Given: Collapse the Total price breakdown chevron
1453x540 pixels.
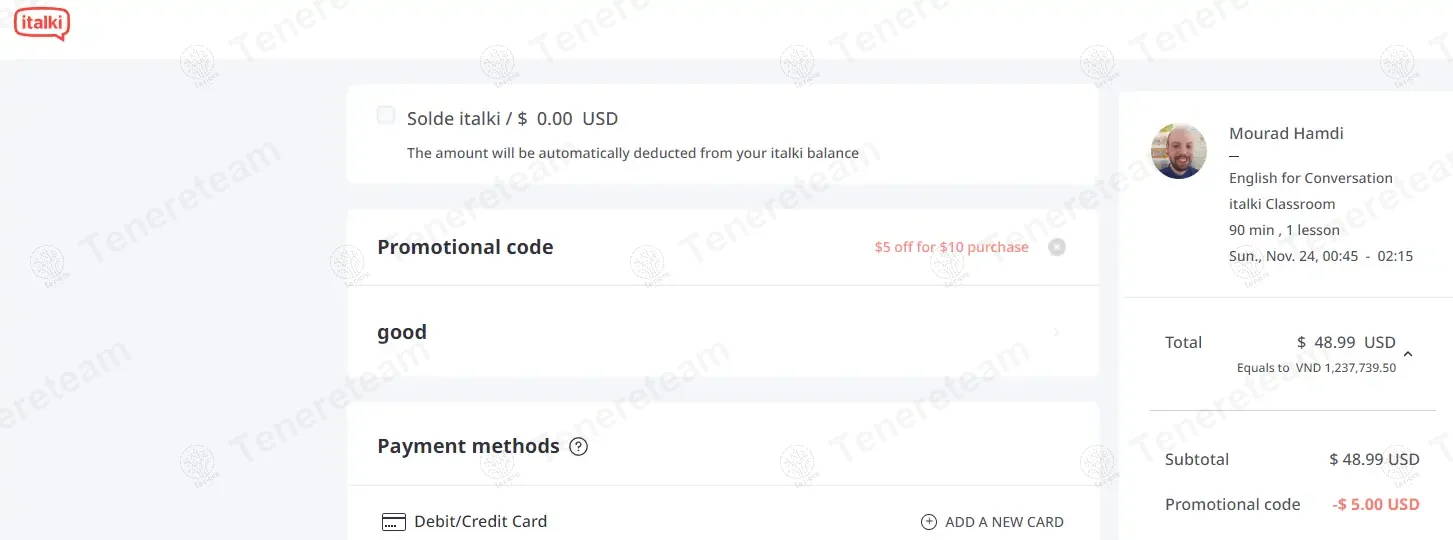Looking at the screenshot, I should 1408,353.
